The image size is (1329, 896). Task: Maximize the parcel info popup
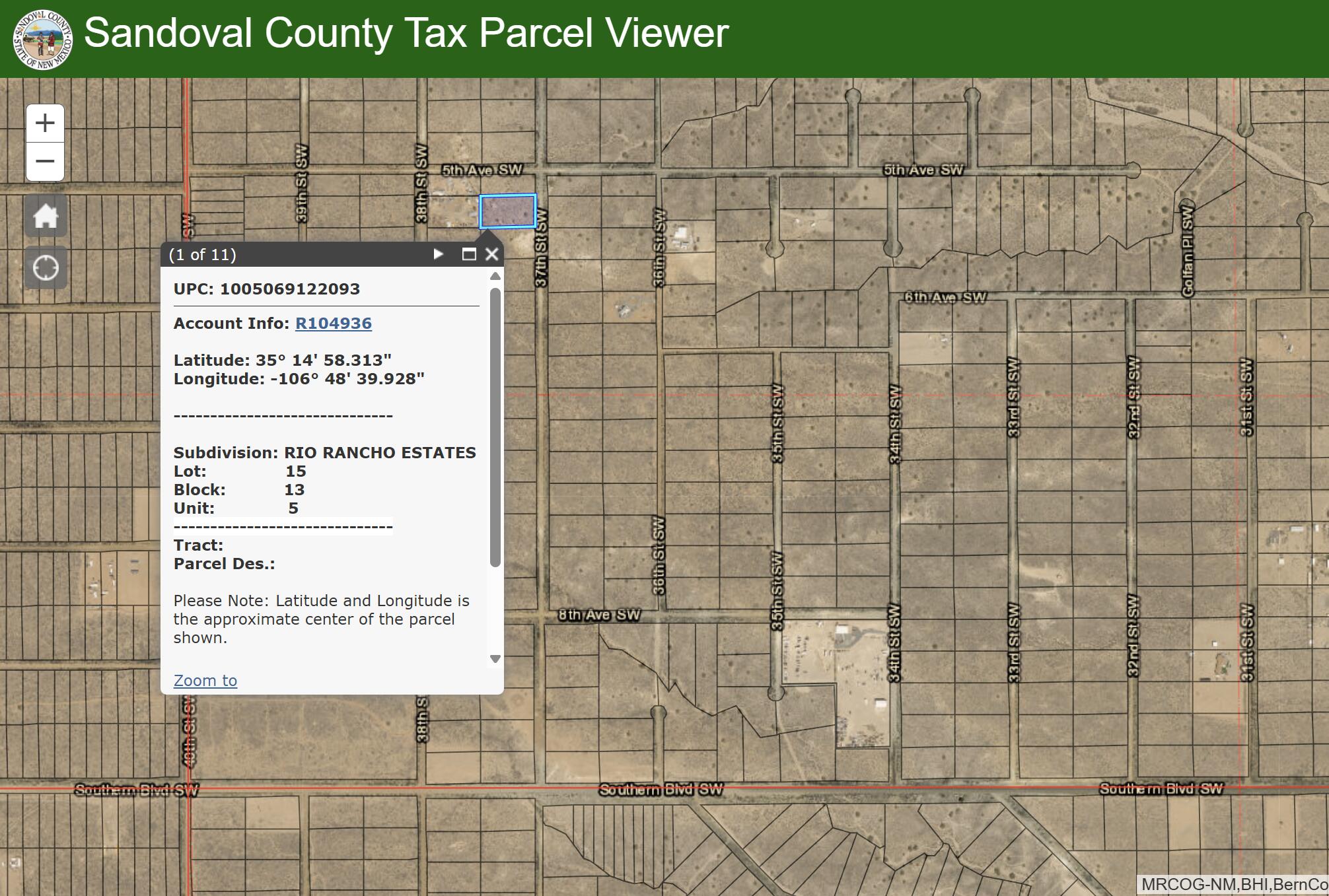(x=469, y=254)
